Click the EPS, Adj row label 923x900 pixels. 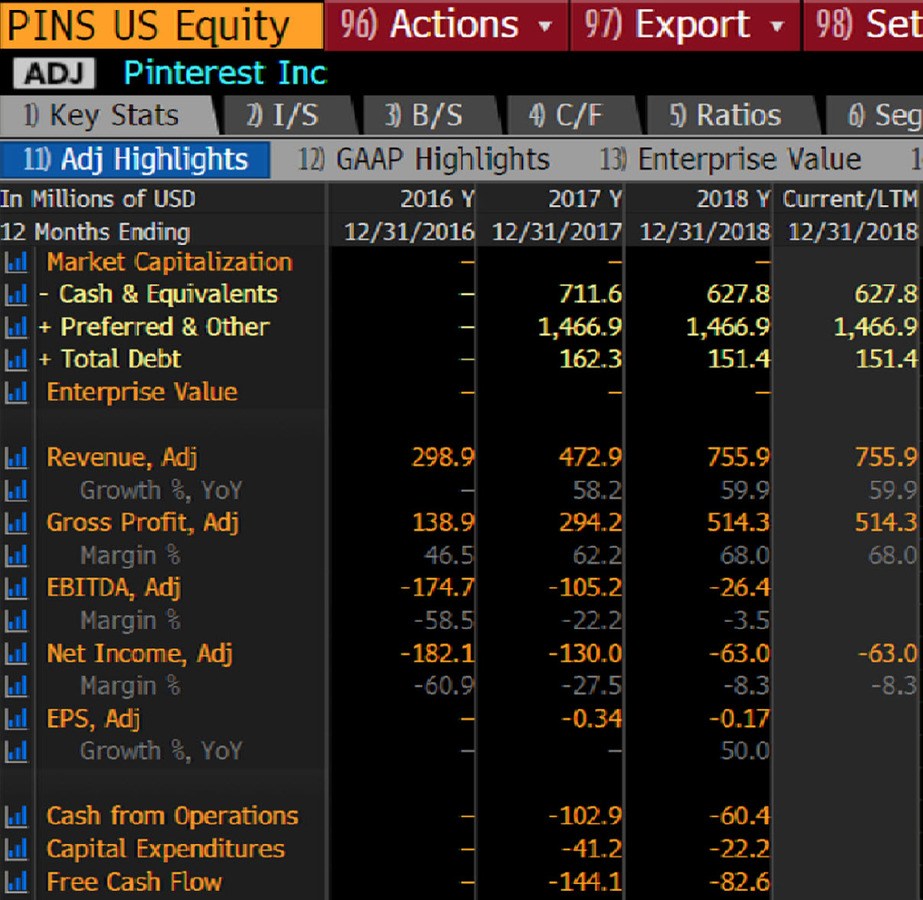pyautogui.click(x=93, y=719)
